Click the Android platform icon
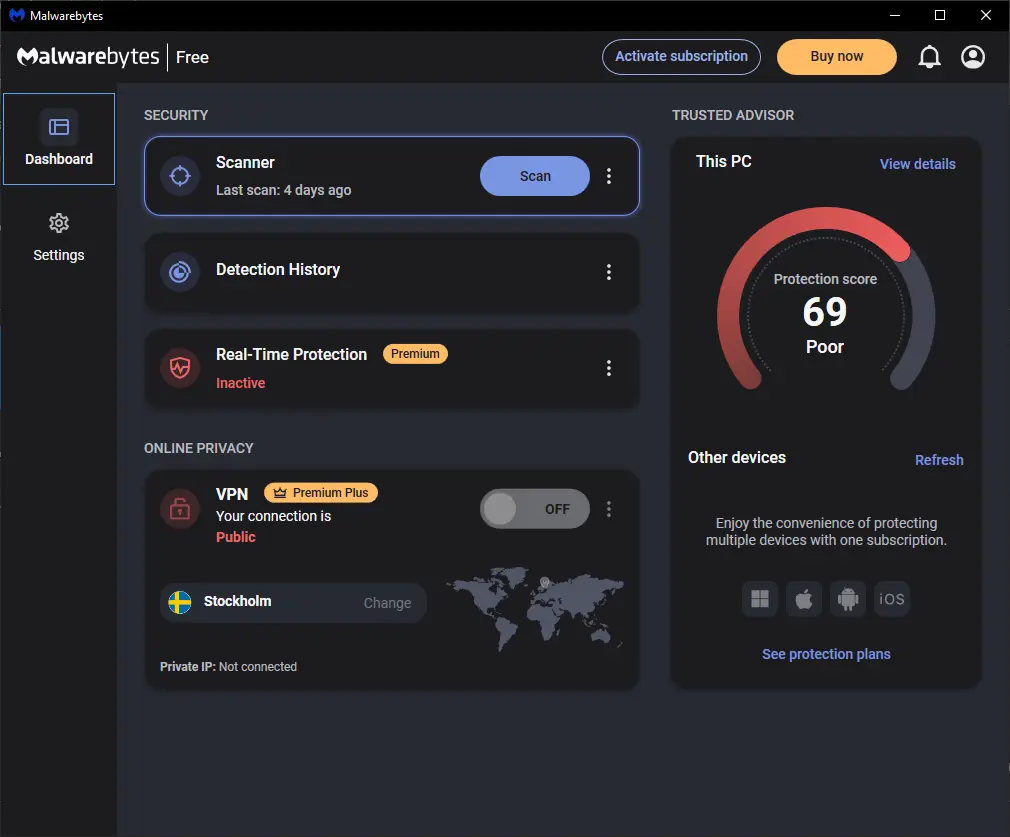Image resolution: width=1010 pixels, height=837 pixels. [x=848, y=599]
